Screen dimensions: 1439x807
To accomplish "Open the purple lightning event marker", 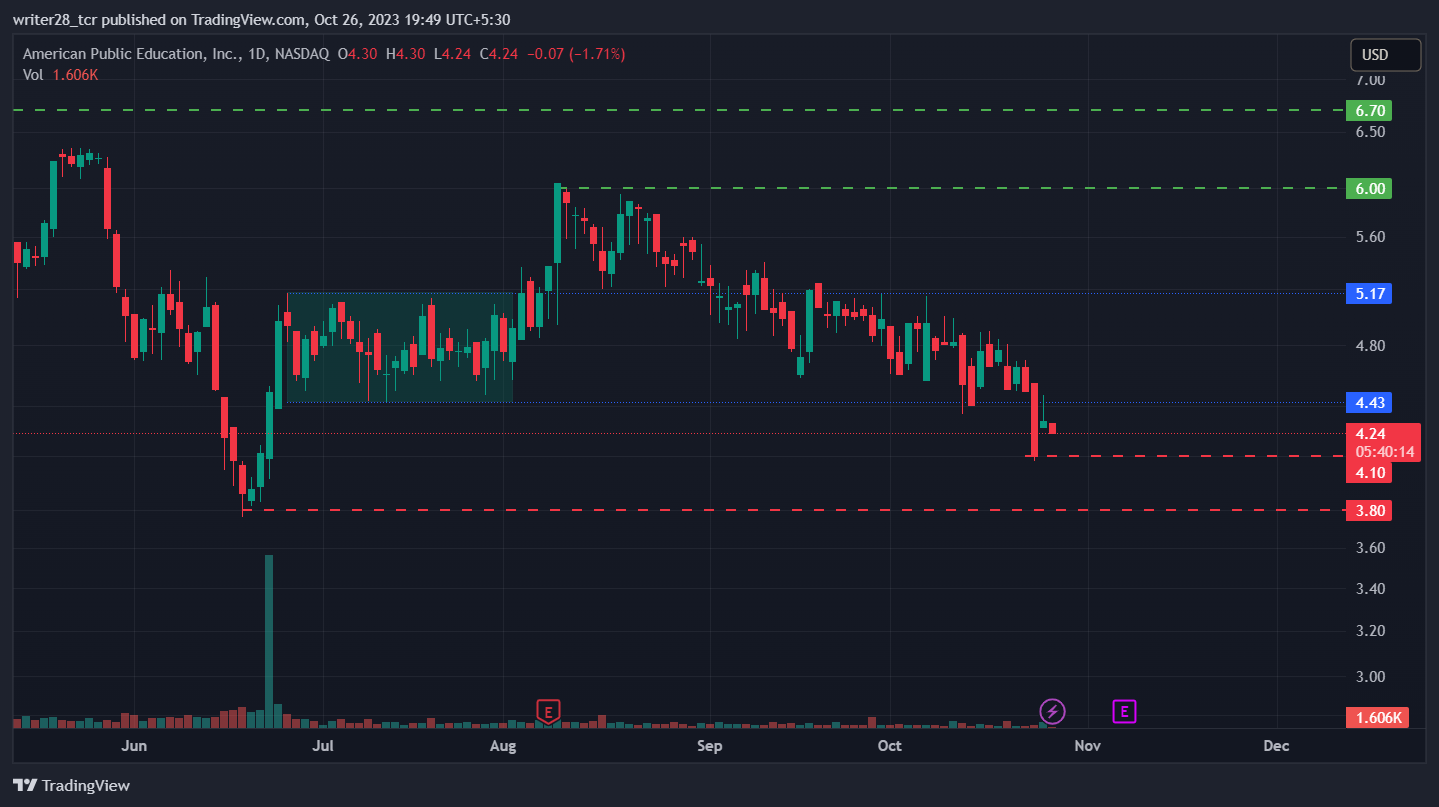I will coord(1052,711).
